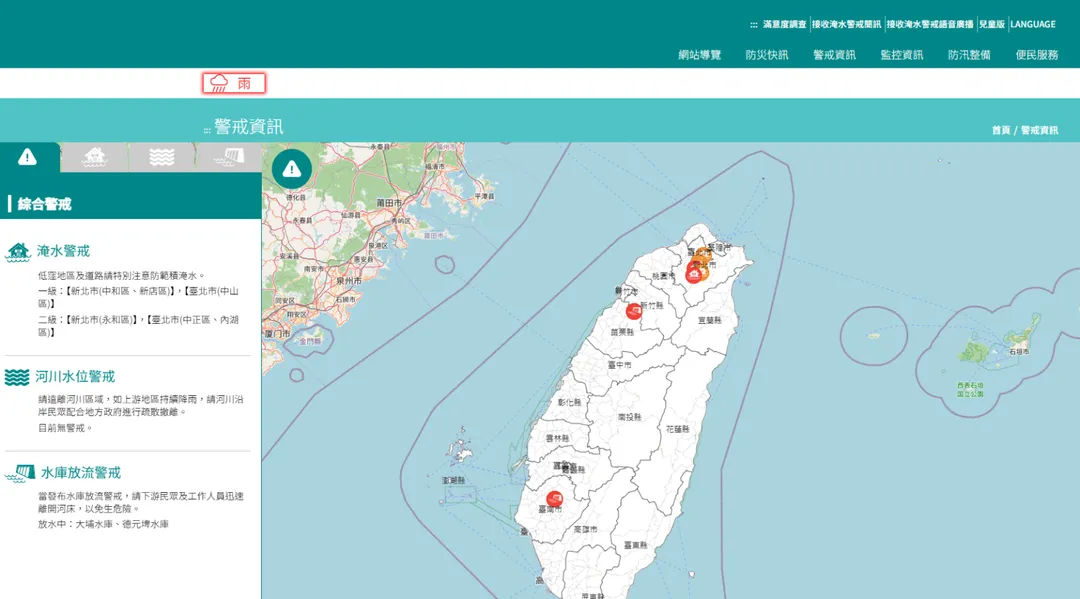Click the 水庫放流警戒 heading

81,473
